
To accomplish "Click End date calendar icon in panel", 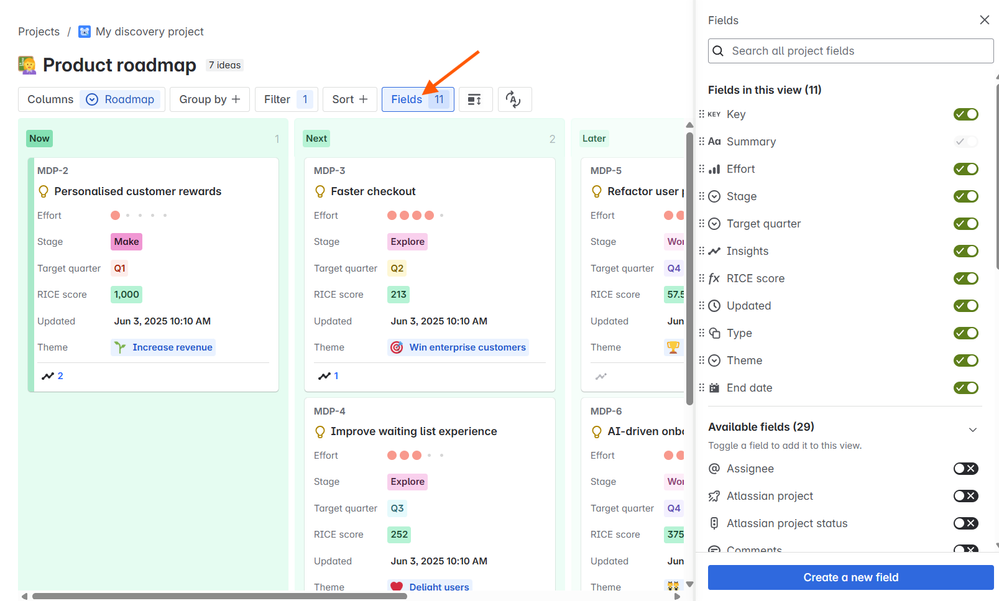I will (714, 387).
